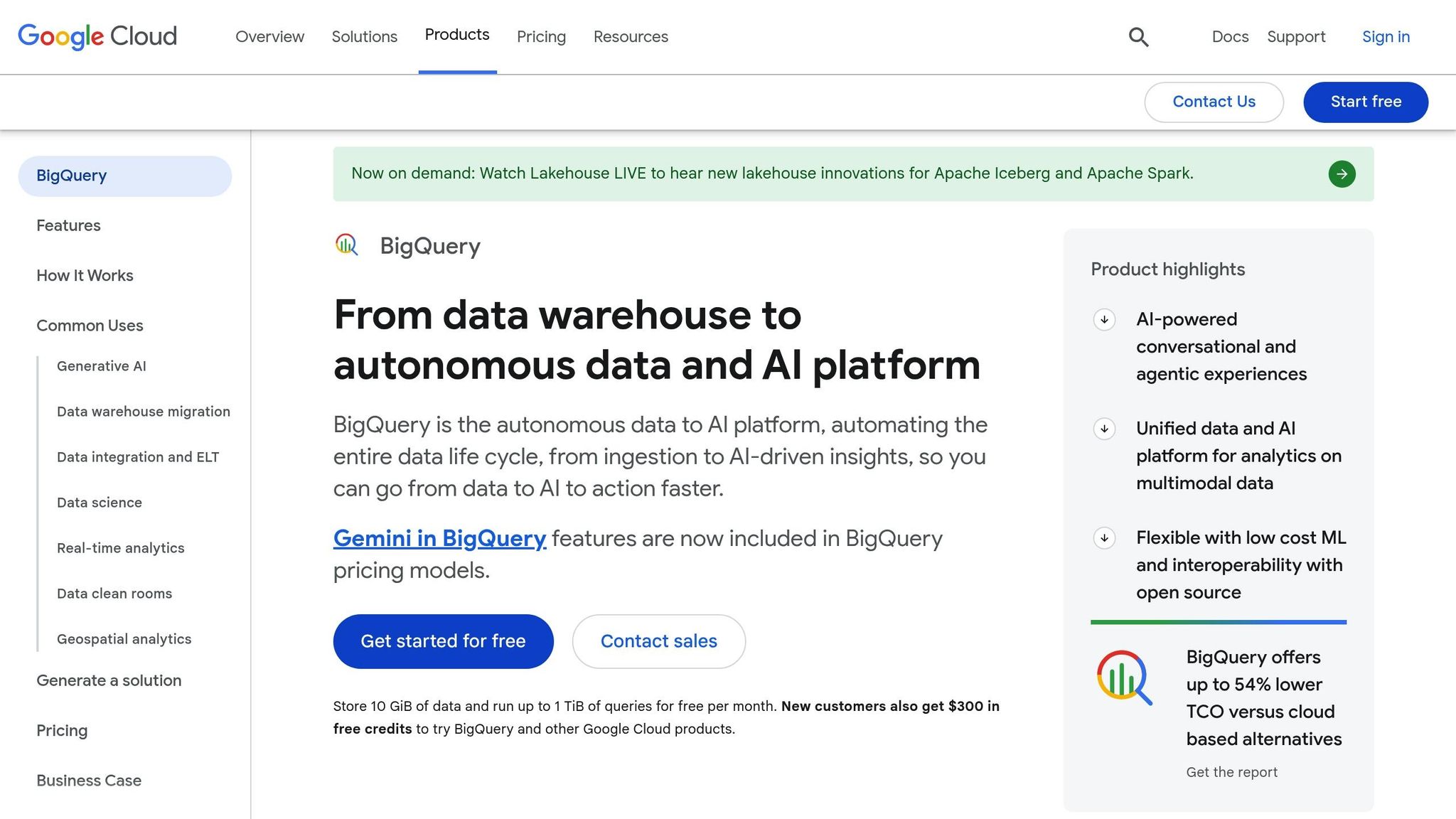Expand the low cost ML highlight

1103,539
